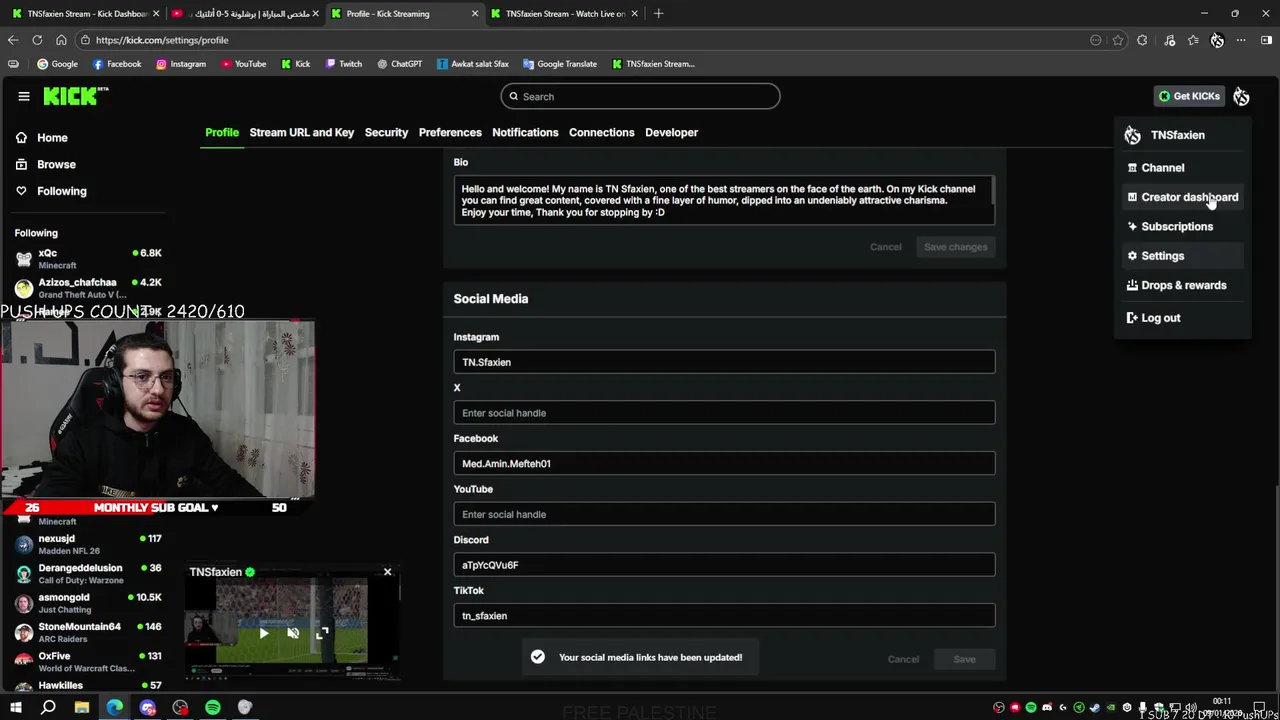Click the Discord invite field
Screen dimensions: 1280x720
[724, 565]
